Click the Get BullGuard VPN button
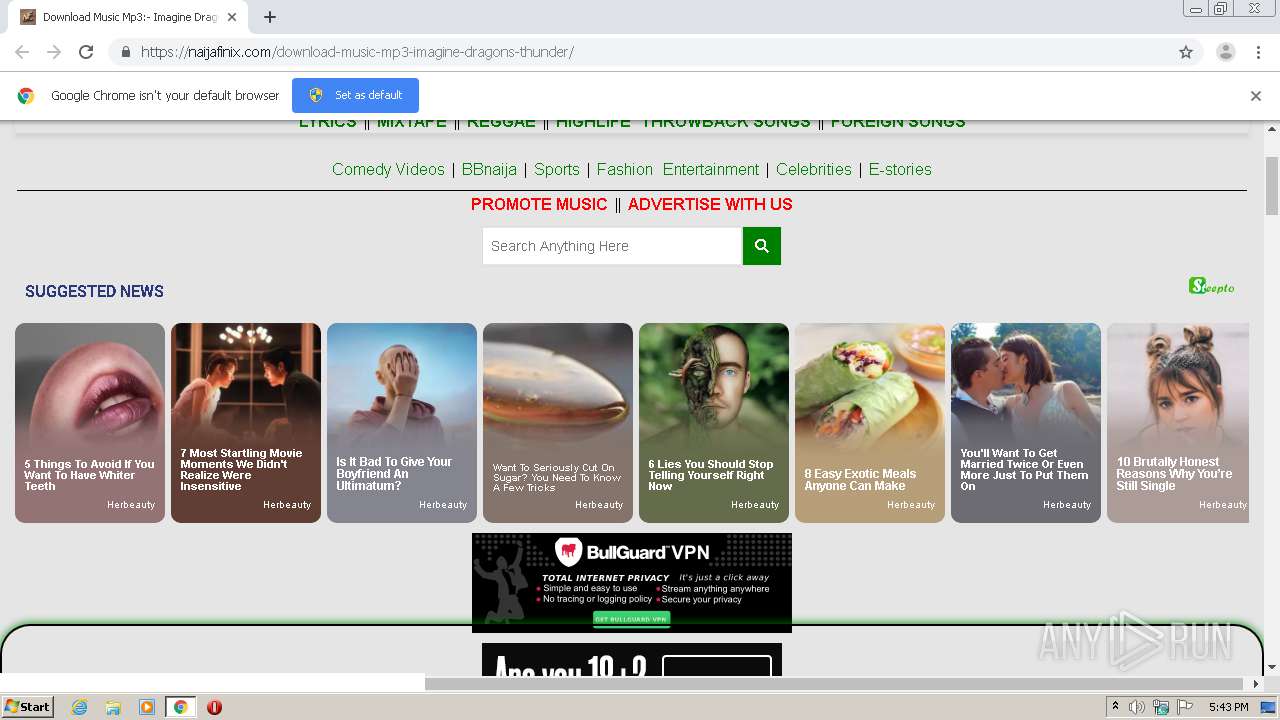The image size is (1280, 720). [631, 619]
